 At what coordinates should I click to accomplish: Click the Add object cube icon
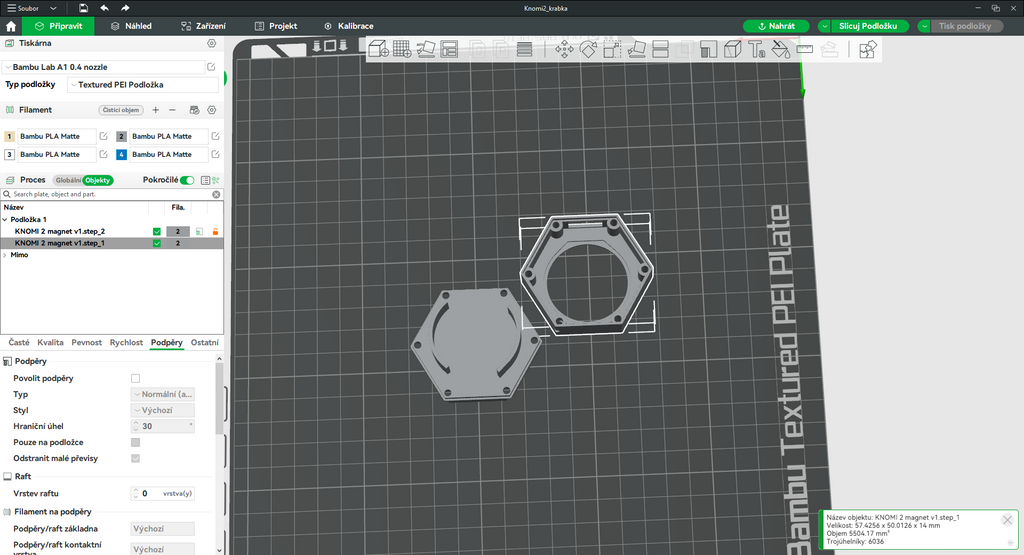tap(379, 49)
